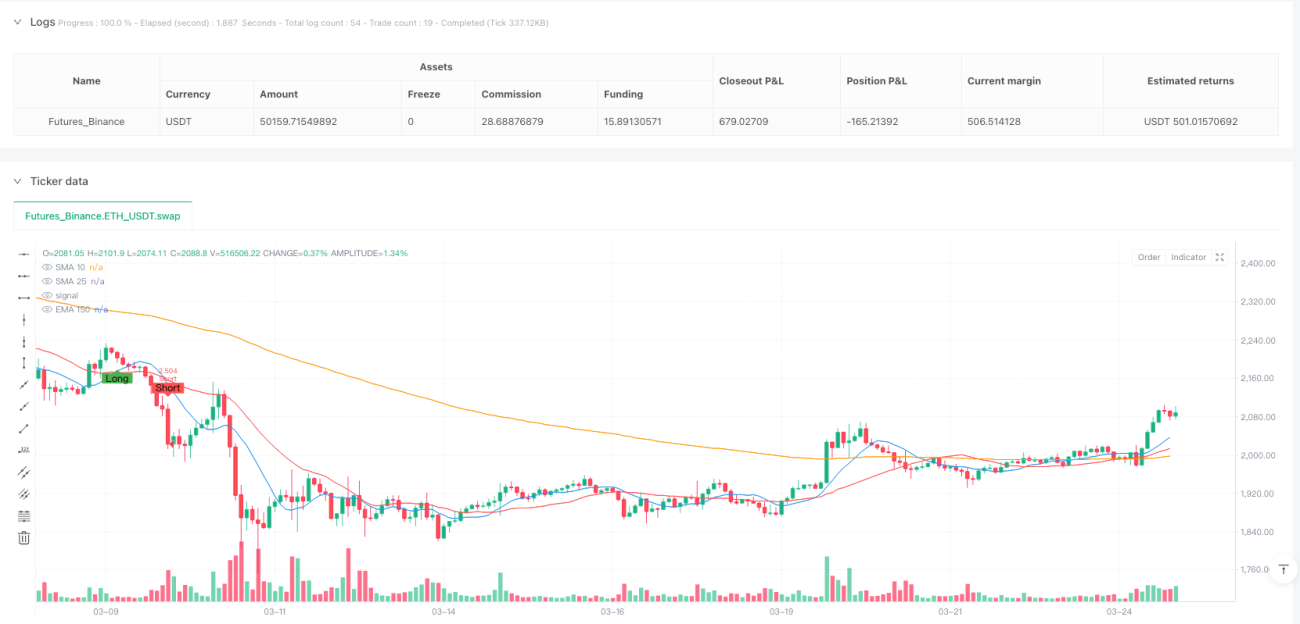Open the Indicator options button
1300x624 pixels.
pyautogui.click(x=1188, y=257)
